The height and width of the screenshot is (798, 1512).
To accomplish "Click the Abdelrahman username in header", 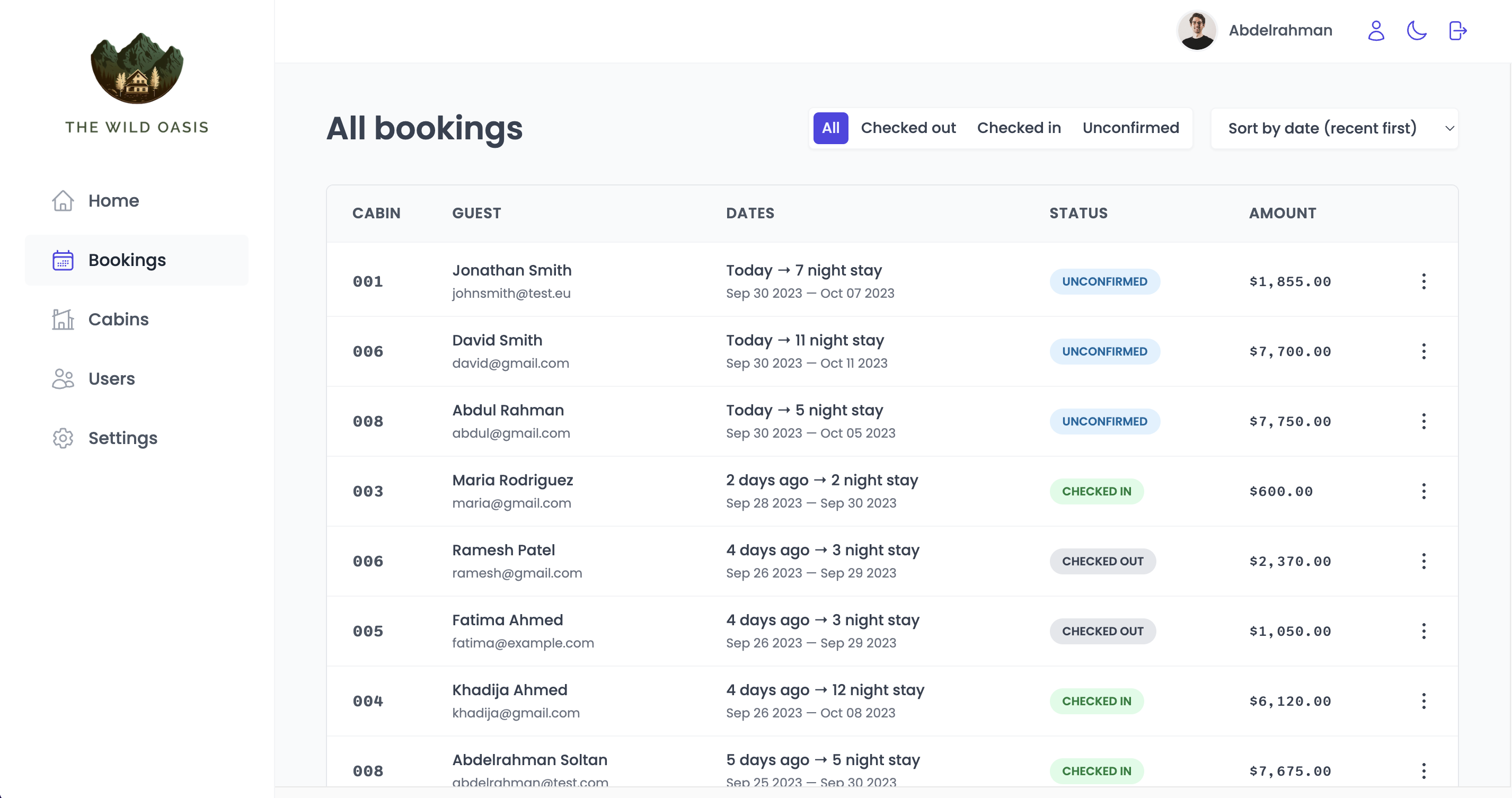I will [x=1281, y=31].
